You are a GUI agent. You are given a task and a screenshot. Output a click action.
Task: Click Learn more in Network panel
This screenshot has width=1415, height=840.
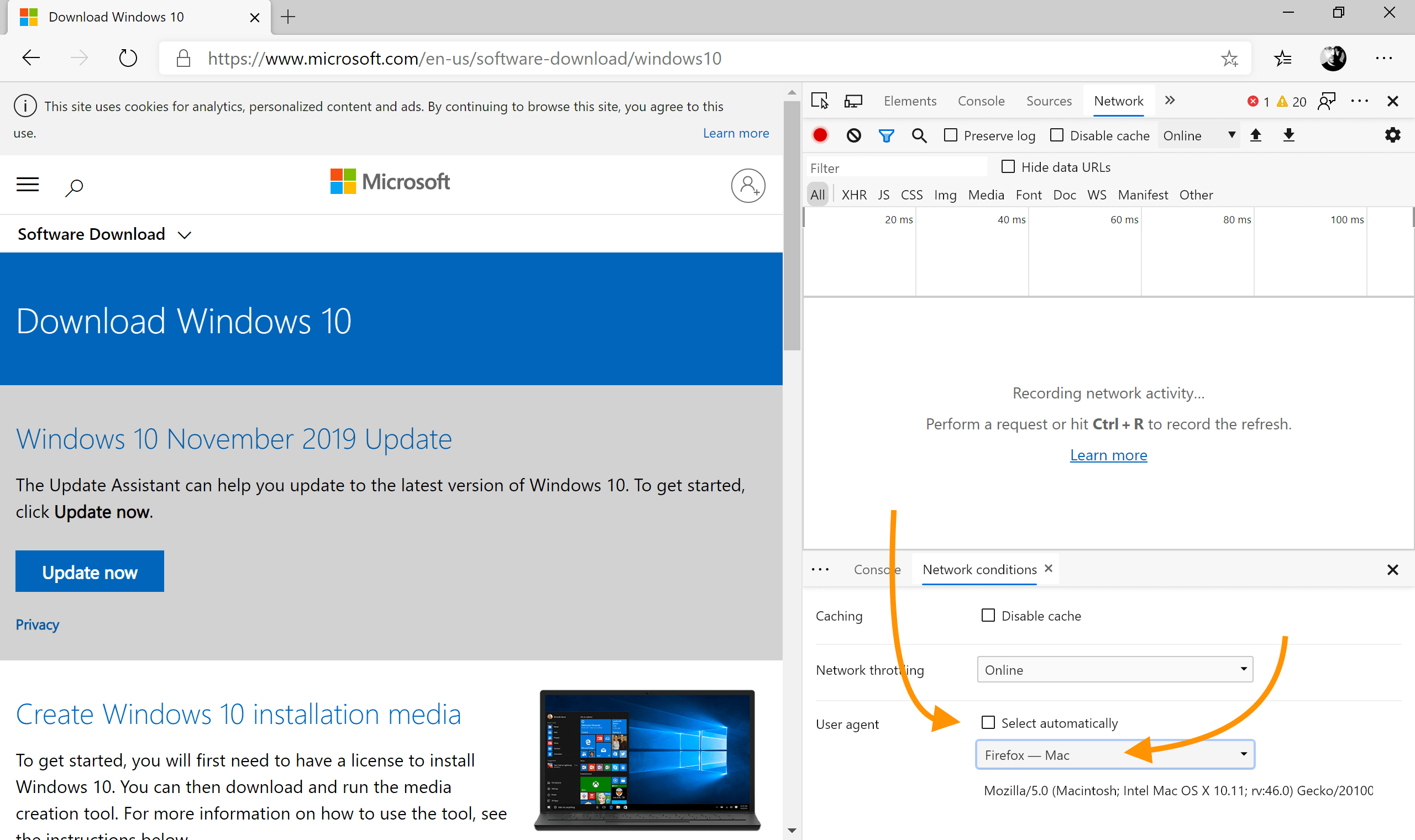click(1108, 455)
